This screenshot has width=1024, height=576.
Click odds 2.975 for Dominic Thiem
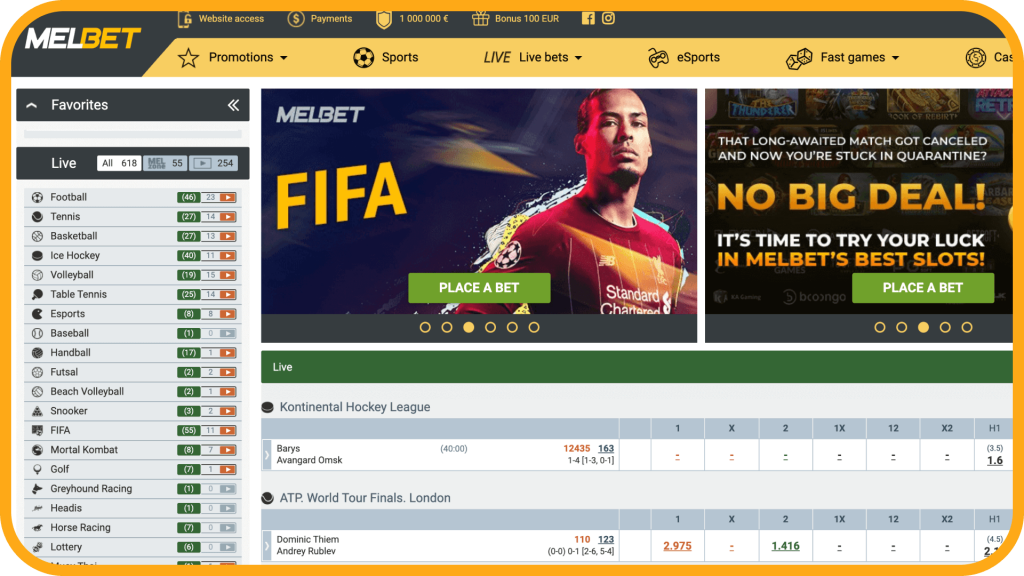tap(677, 546)
